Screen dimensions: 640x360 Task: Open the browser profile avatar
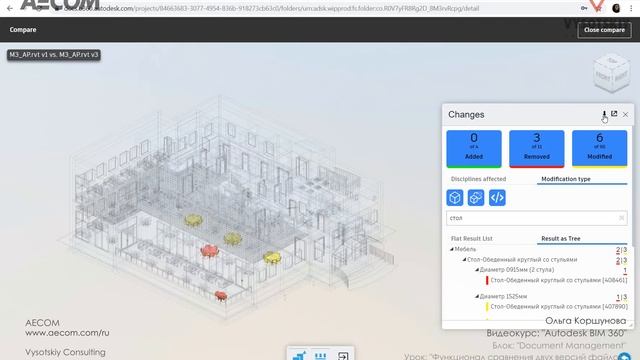click(616, 8)
